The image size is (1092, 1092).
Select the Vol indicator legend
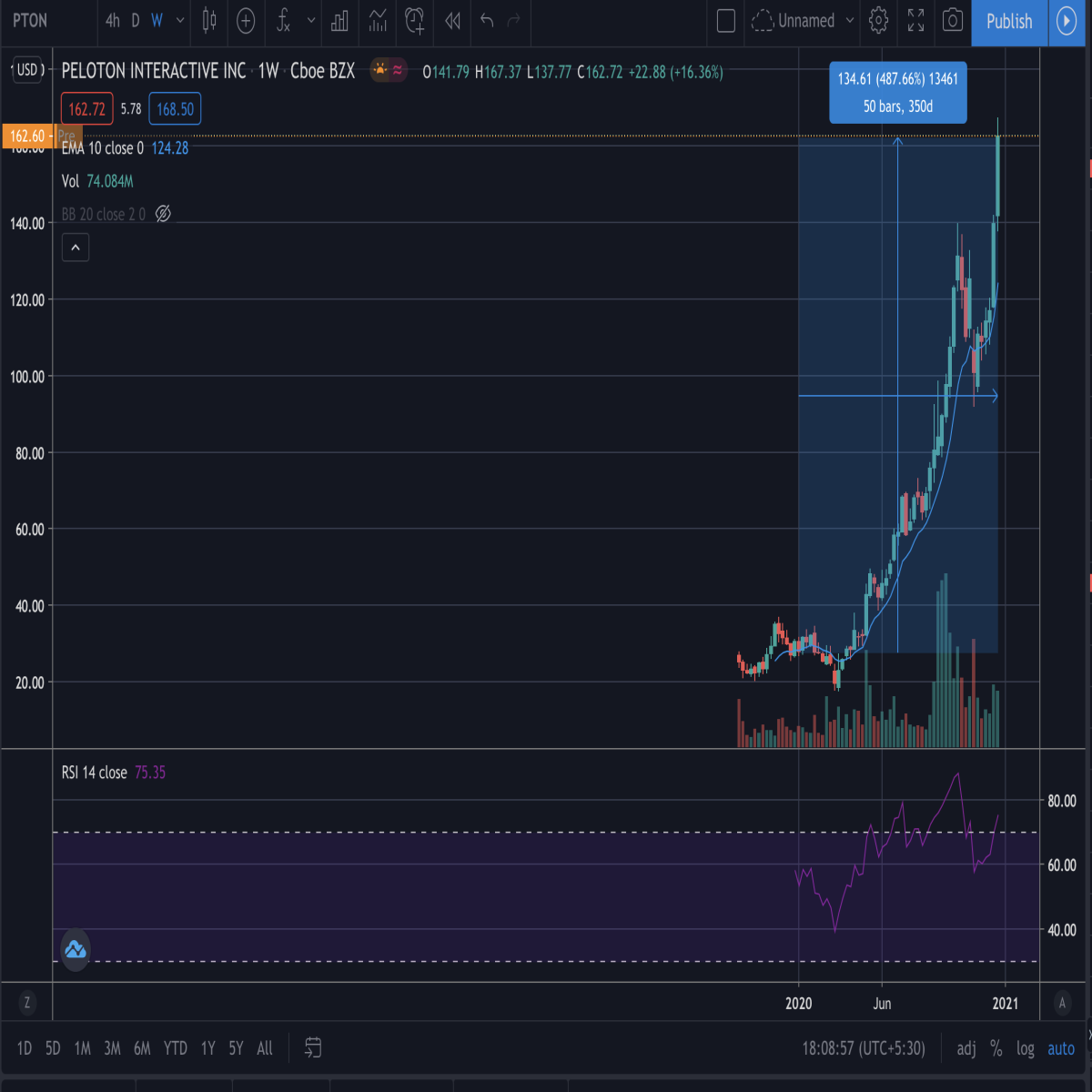tap(70, 181)
